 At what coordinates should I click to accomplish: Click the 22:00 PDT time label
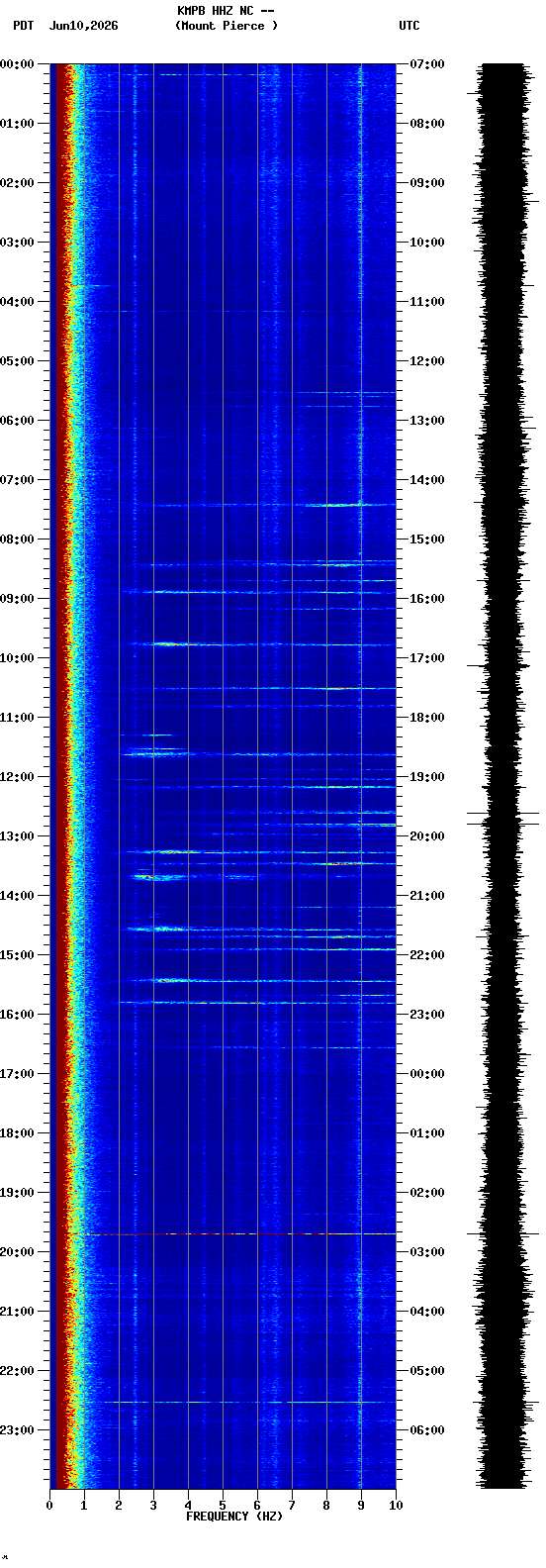point(17,1371)
